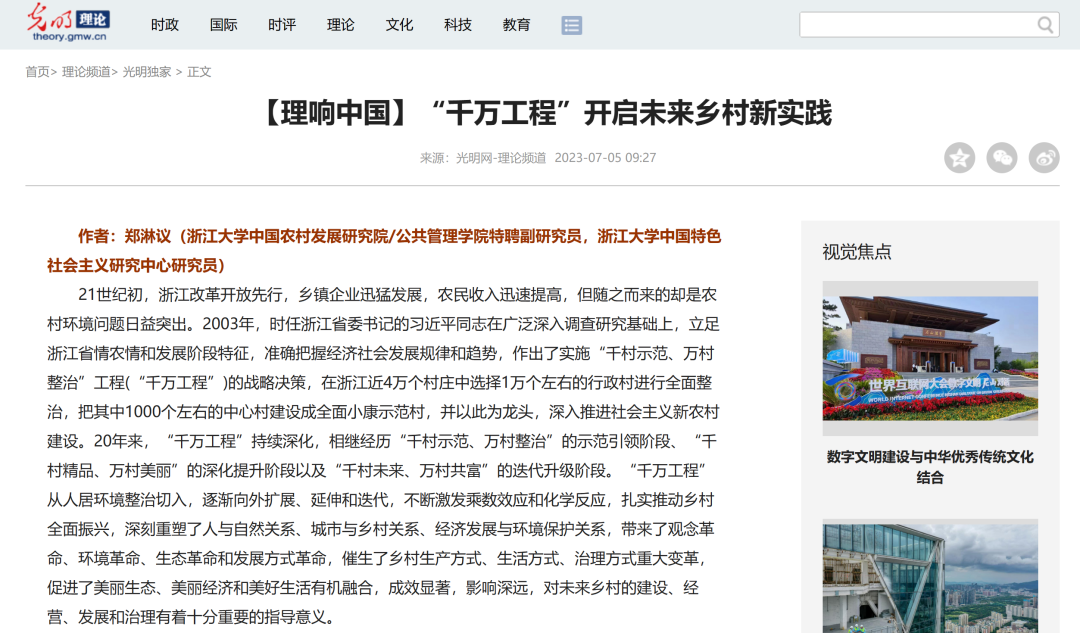Click the Guangming logo at top left
This screenshot has width=1080, height=633.
click(x=68, y=23)
